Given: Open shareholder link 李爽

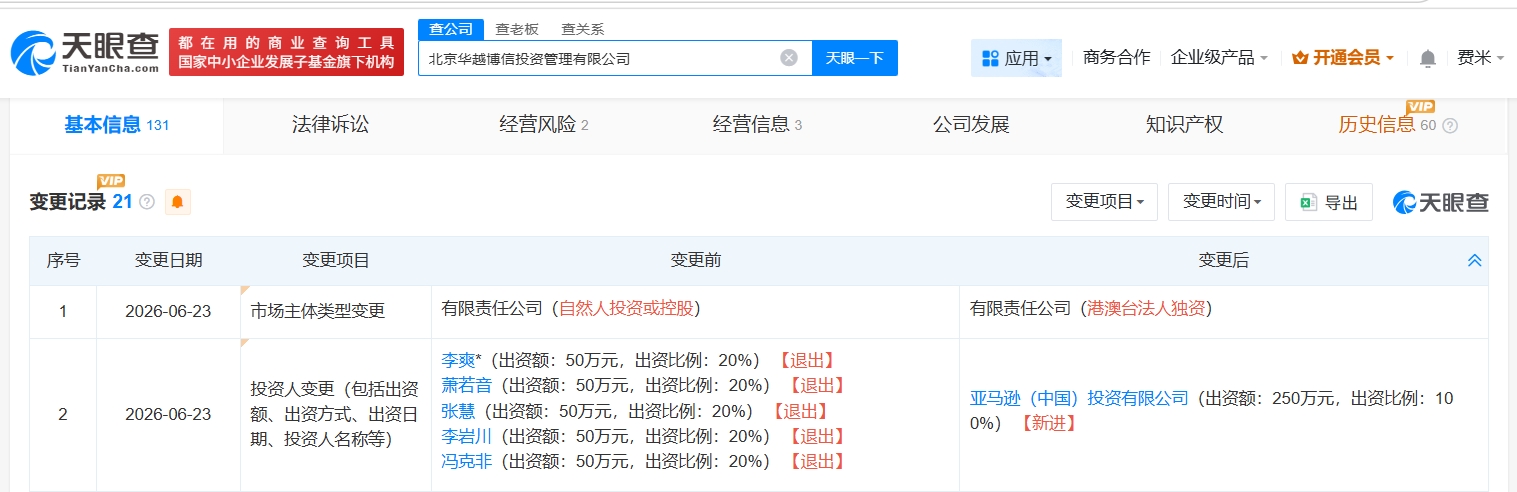Looking at the screenshot, I should tap(458, 360).
